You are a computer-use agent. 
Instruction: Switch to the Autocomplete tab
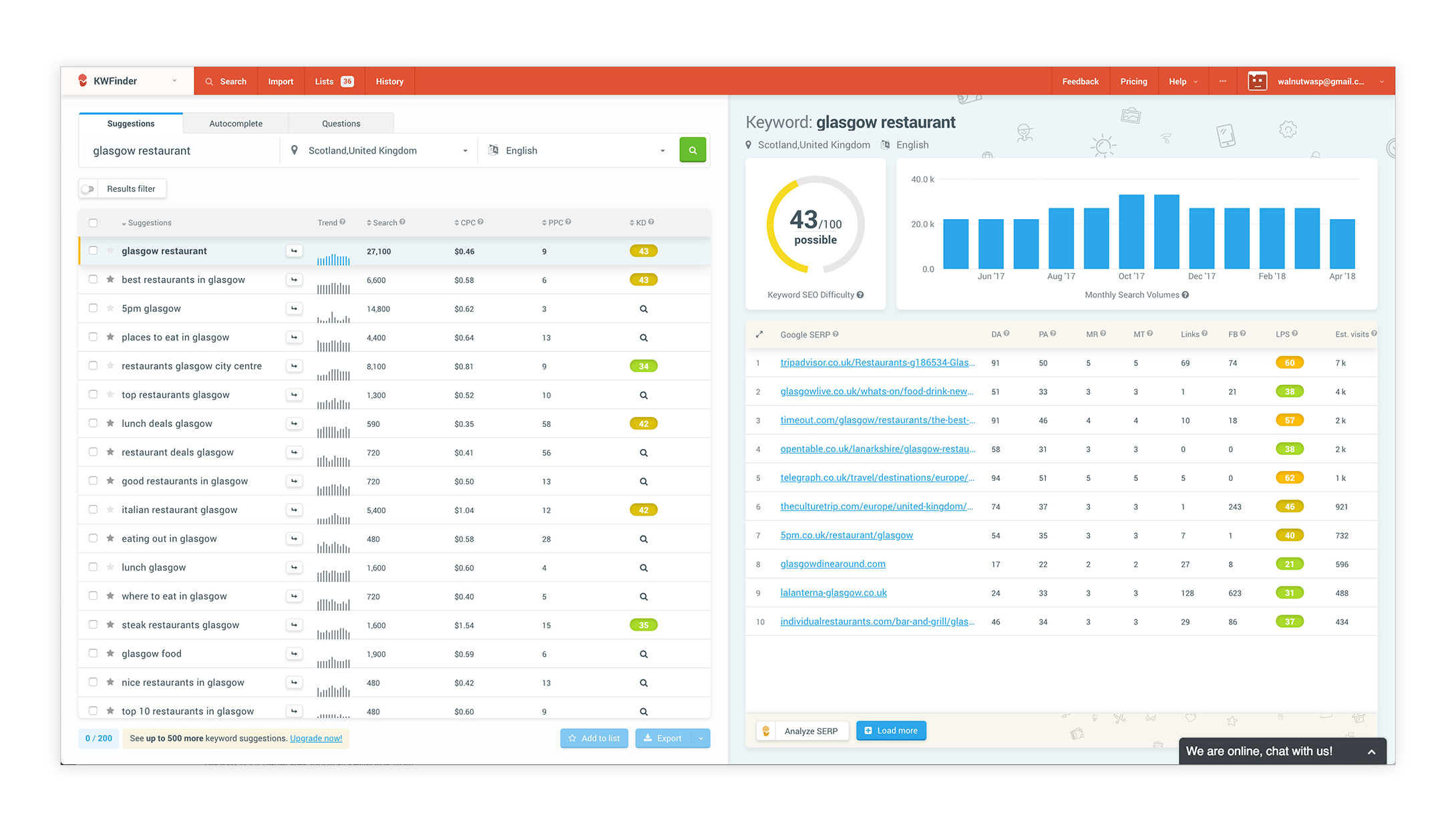236,124
